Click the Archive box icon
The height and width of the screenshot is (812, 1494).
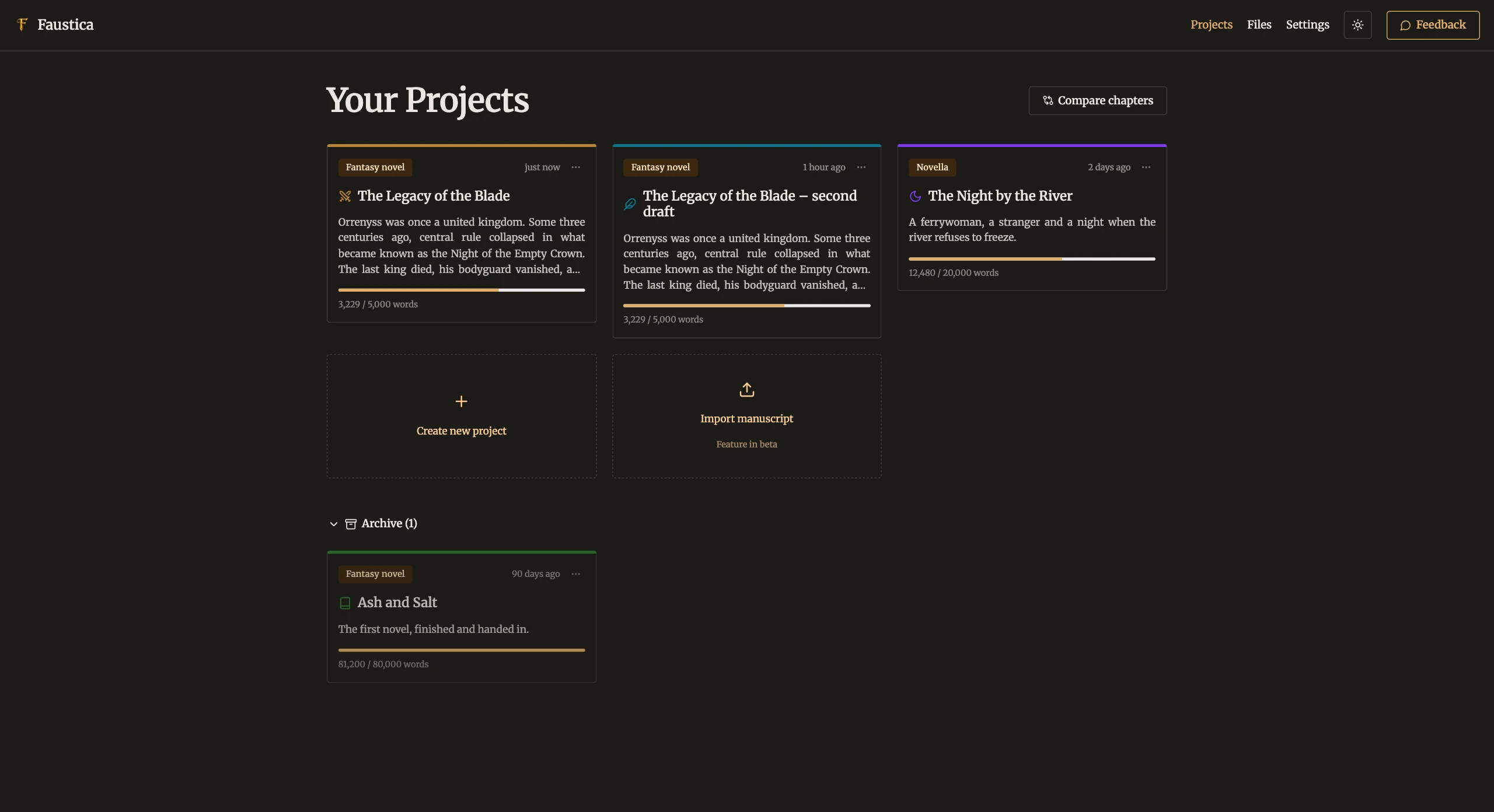[x=351, y=524]
